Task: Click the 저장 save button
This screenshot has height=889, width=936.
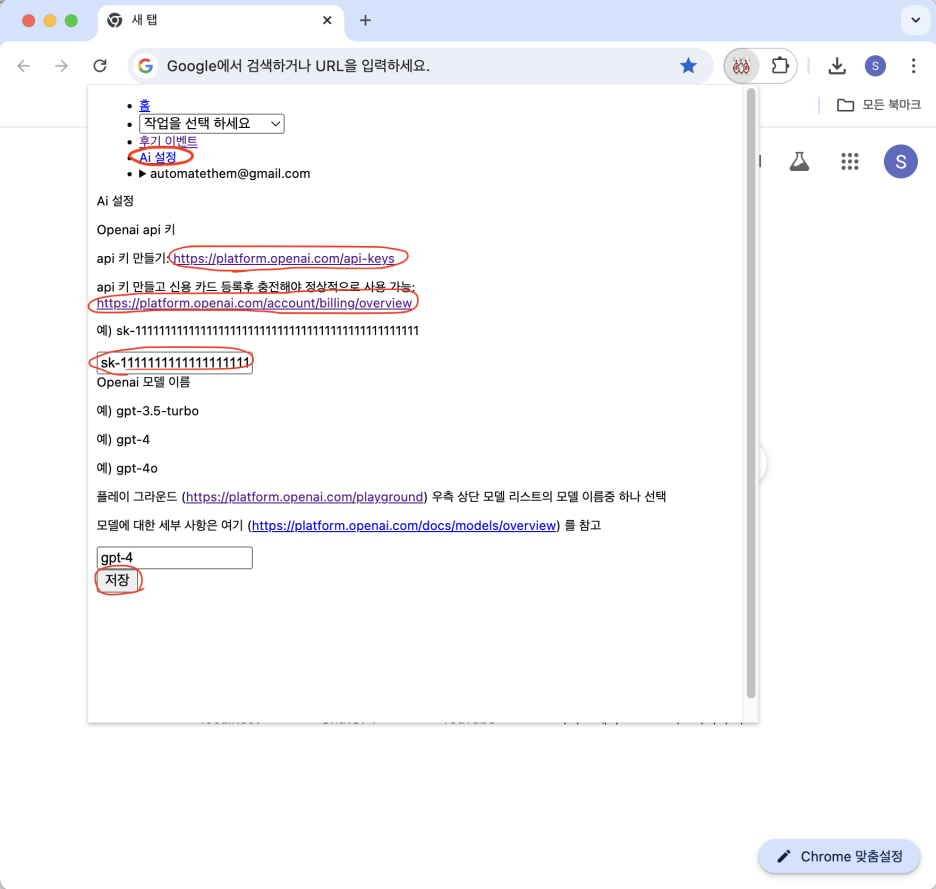Action: [117, 580]
